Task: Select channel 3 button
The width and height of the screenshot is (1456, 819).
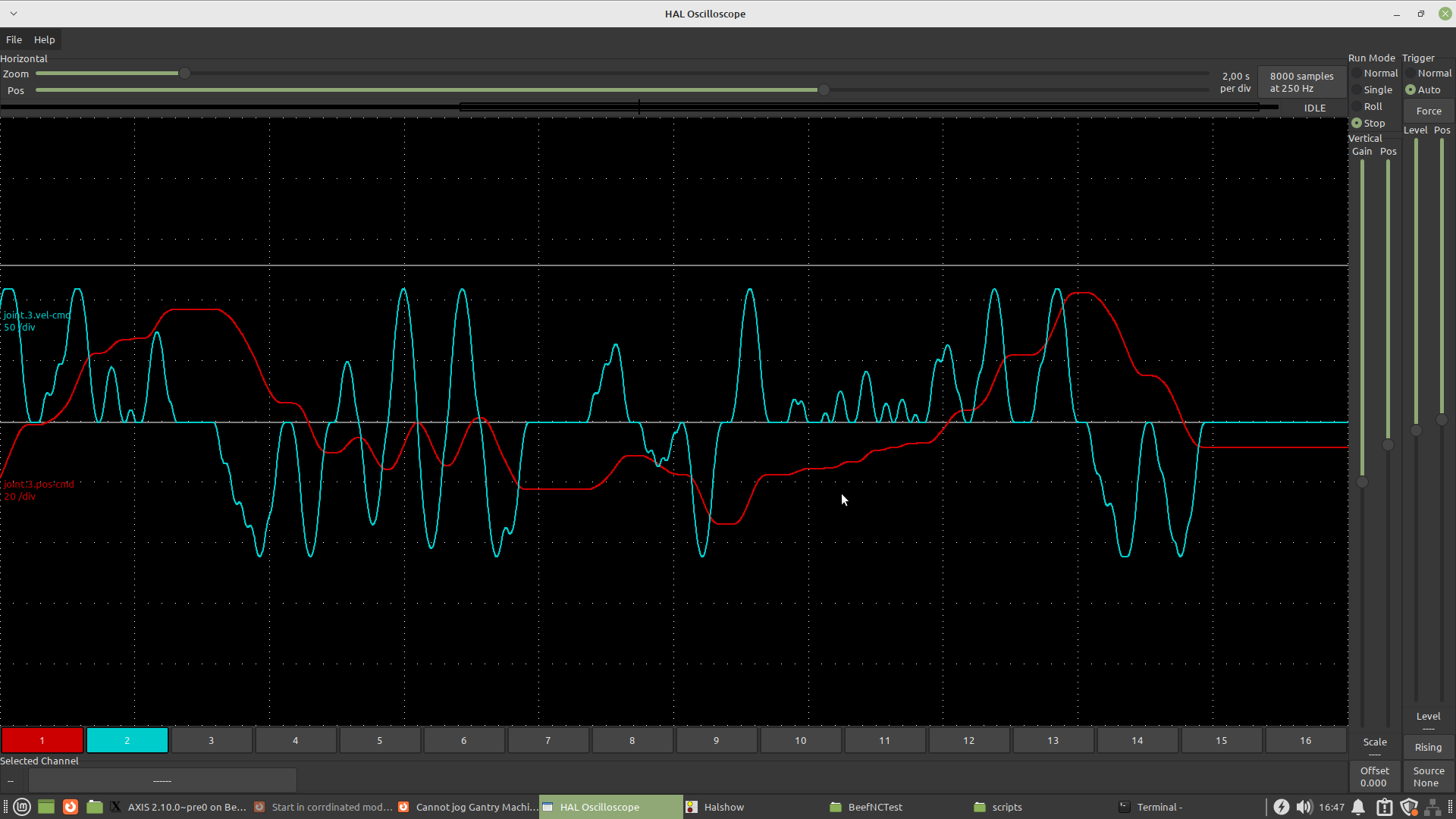Action: [211, 740]
